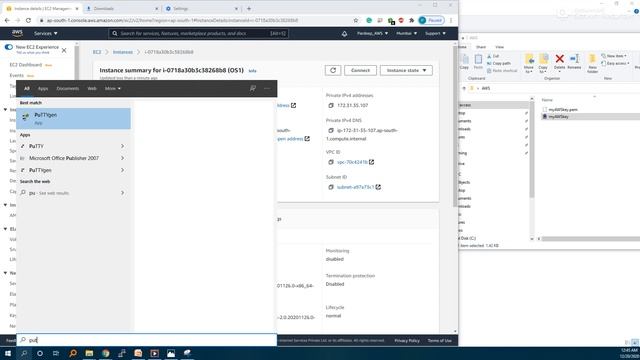Viewport: 640px width, 360px height.
Task: Click Move to in File Explorer ribbon
Action: tap(529, 63)
